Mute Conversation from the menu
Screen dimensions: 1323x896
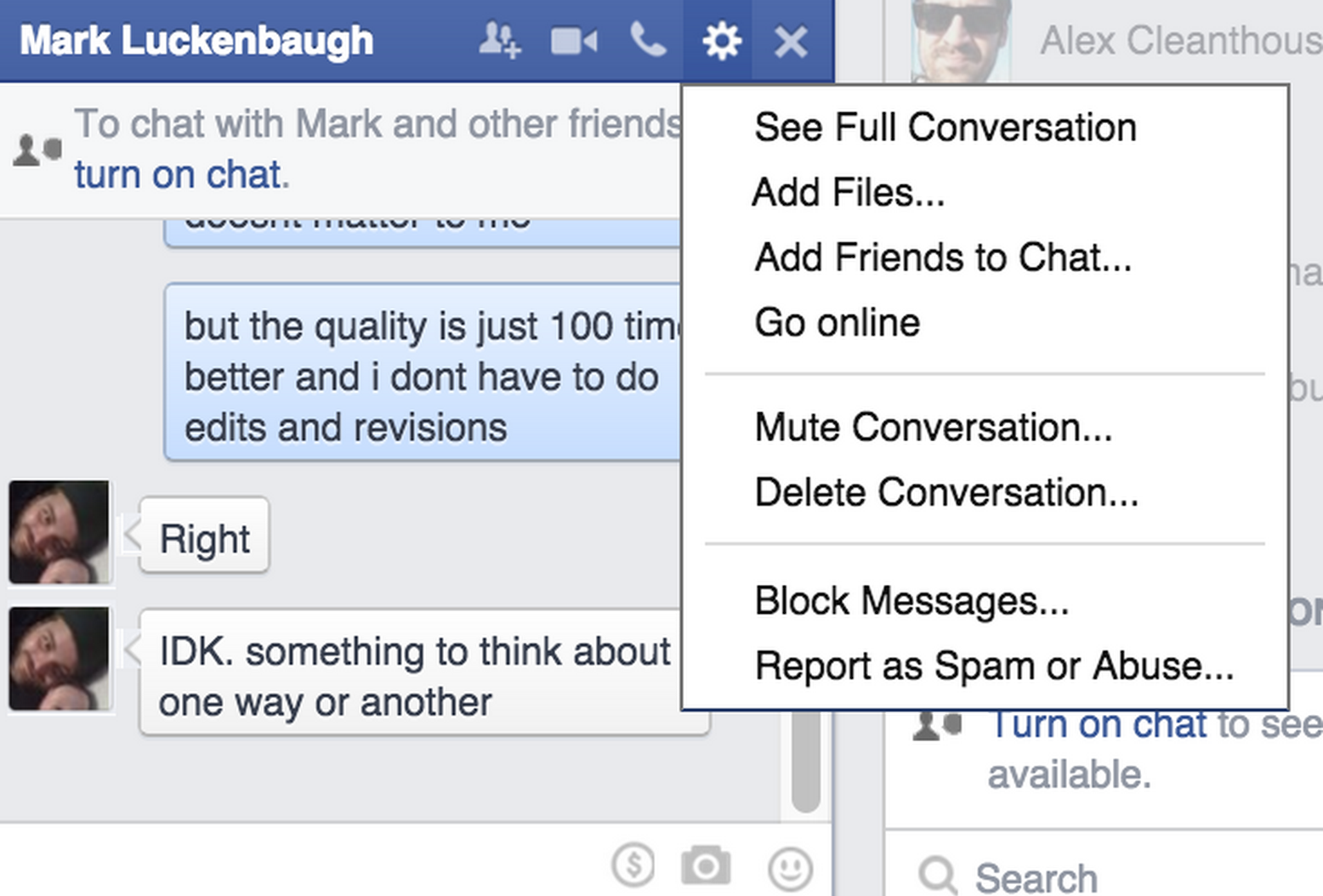pyautogui.click(x=933, y=427)
